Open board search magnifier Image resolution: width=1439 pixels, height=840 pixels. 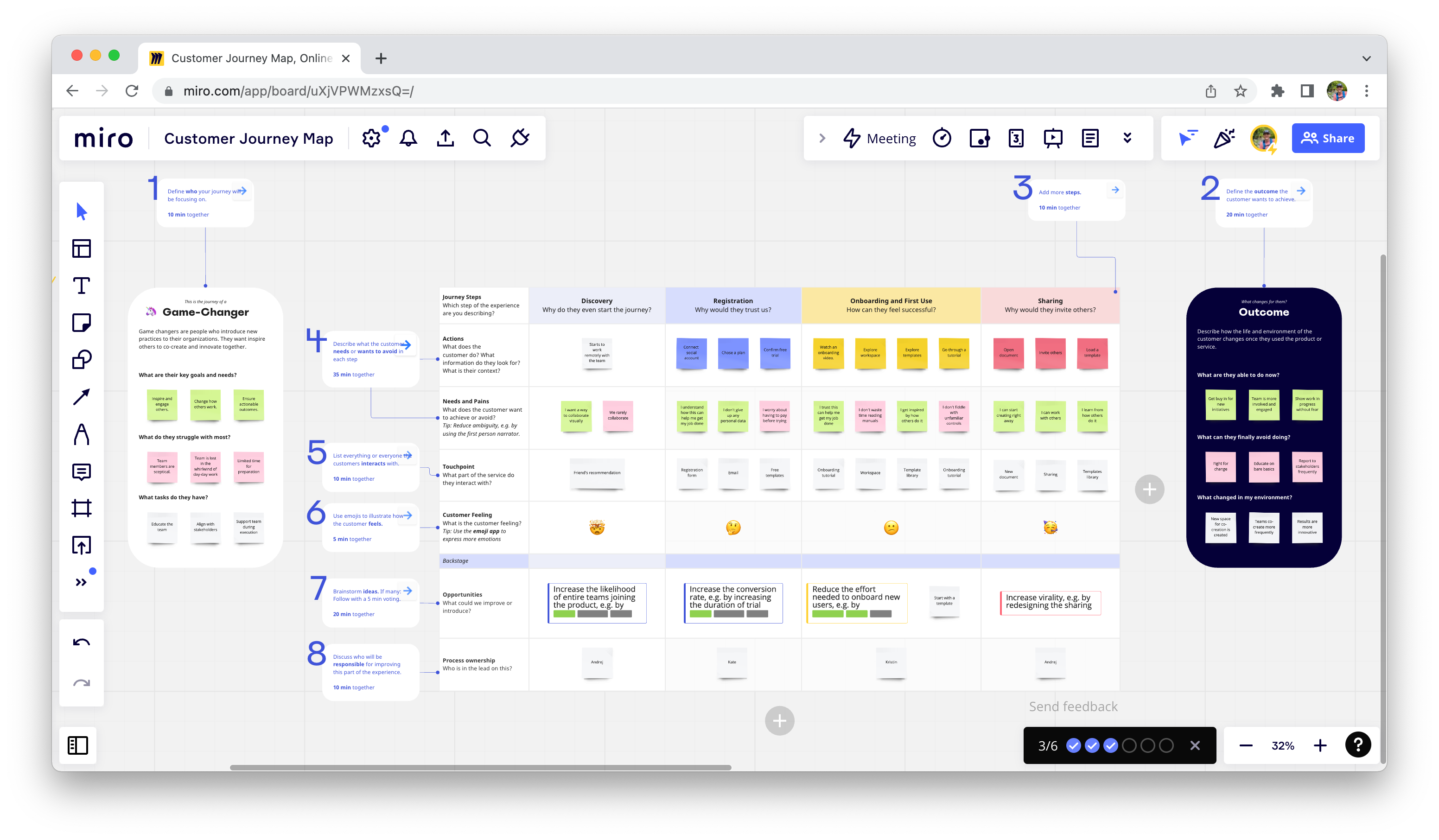pyautogui.click(x=482, y=138)
